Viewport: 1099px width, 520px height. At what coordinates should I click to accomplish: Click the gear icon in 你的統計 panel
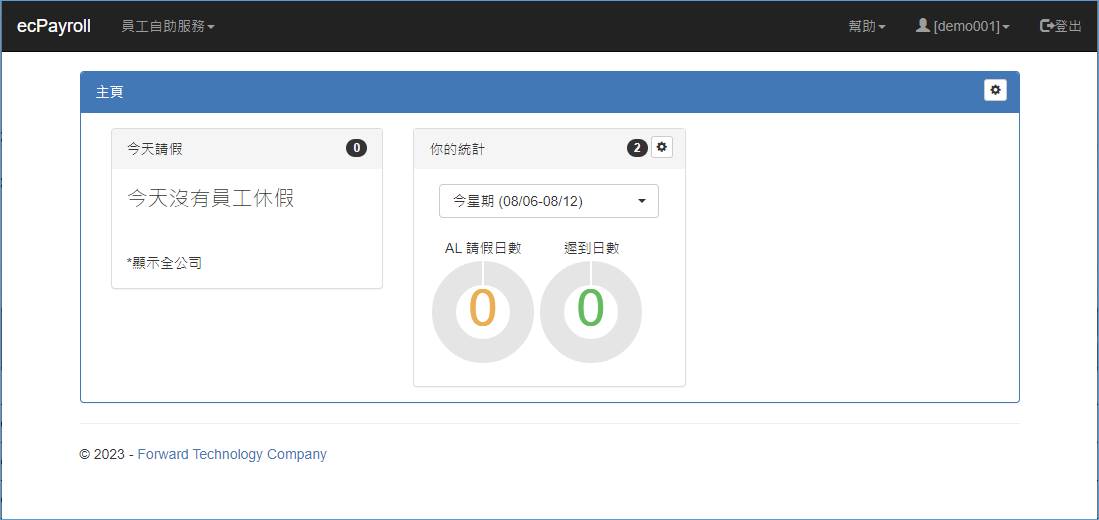(662, 148)
